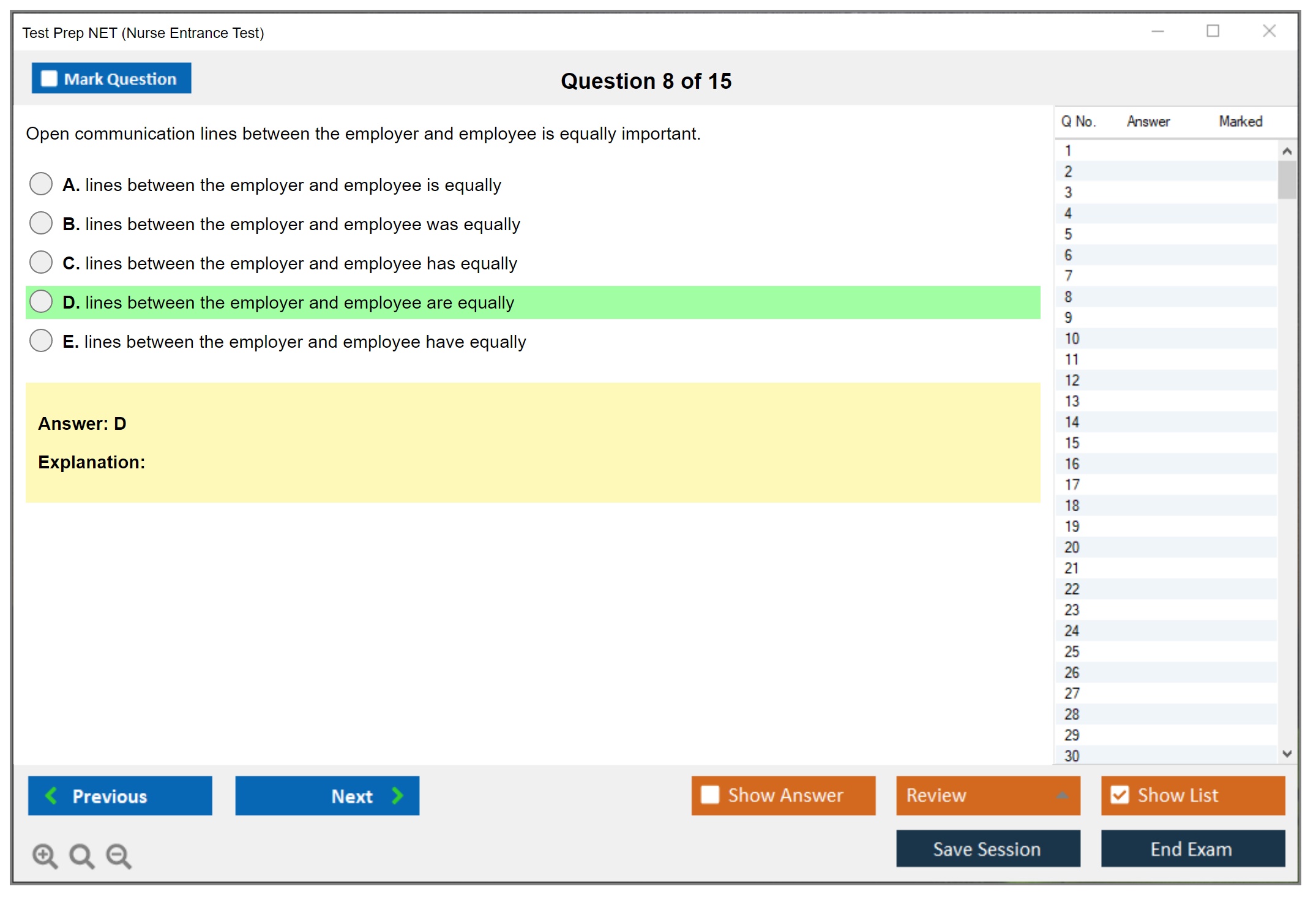1316x900 pixels.
Task: Click the green right chevron on Next
Action: (397, 795)
